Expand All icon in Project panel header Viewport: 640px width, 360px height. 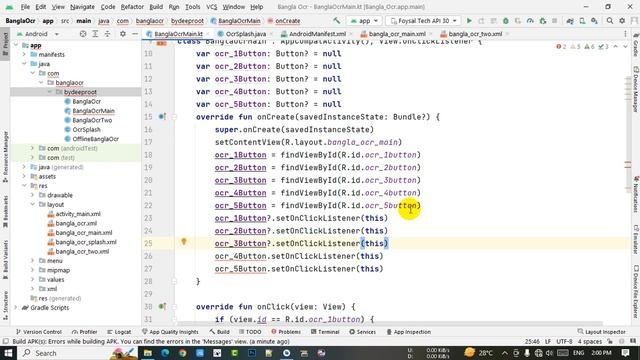click(x=95, y=34)
